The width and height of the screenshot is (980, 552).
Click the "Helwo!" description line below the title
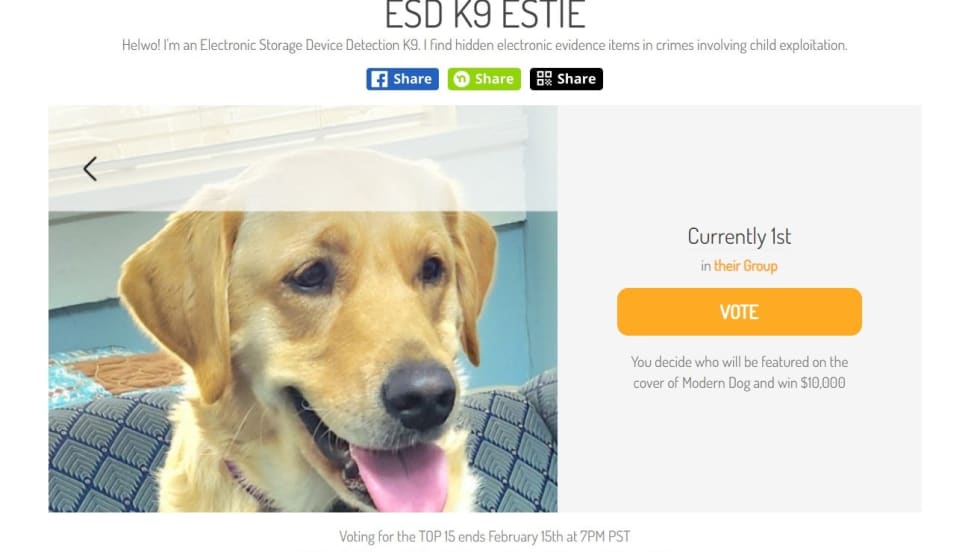(x=484, y=45)
